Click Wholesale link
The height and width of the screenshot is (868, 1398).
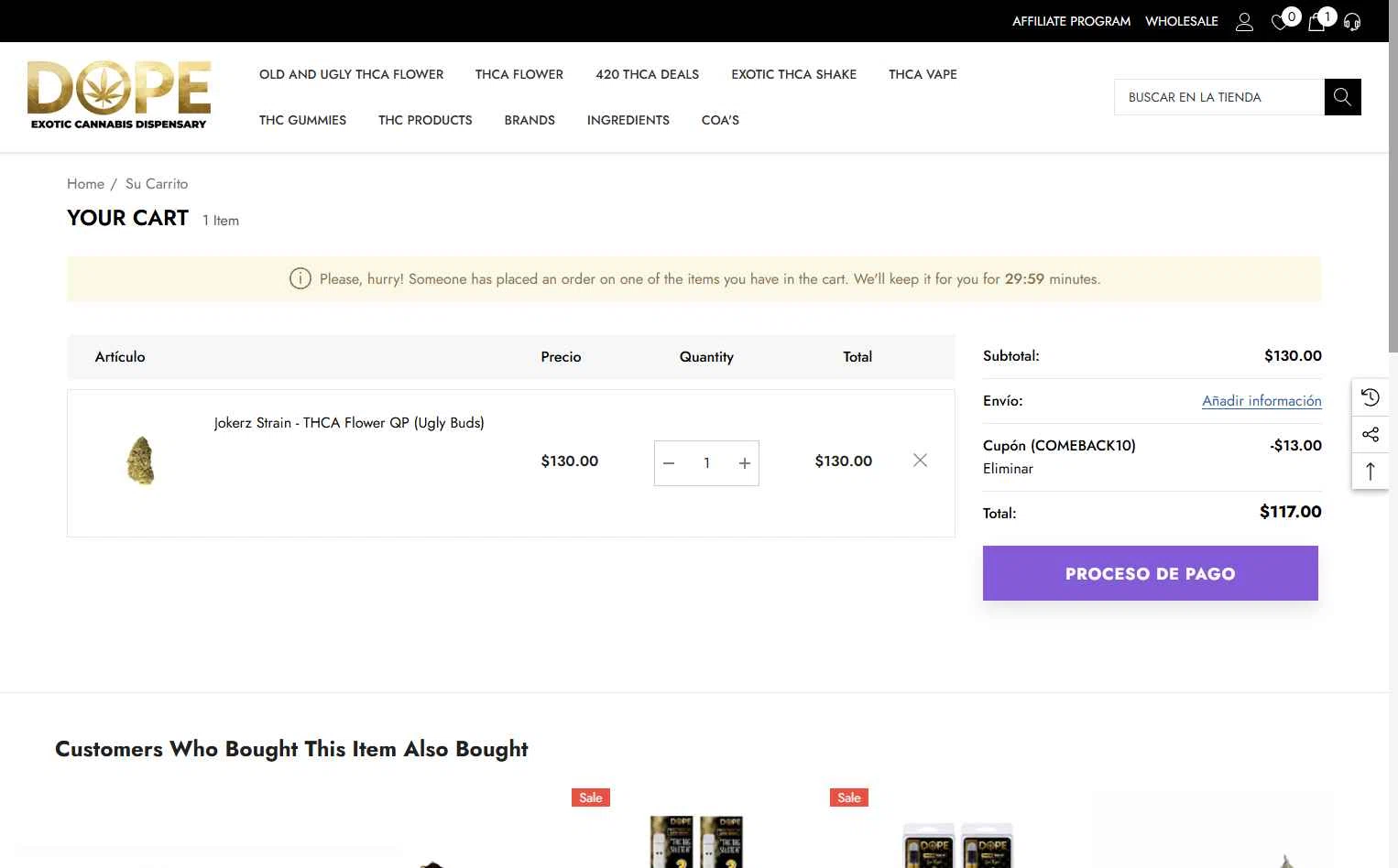click(x=1182, y=21)
